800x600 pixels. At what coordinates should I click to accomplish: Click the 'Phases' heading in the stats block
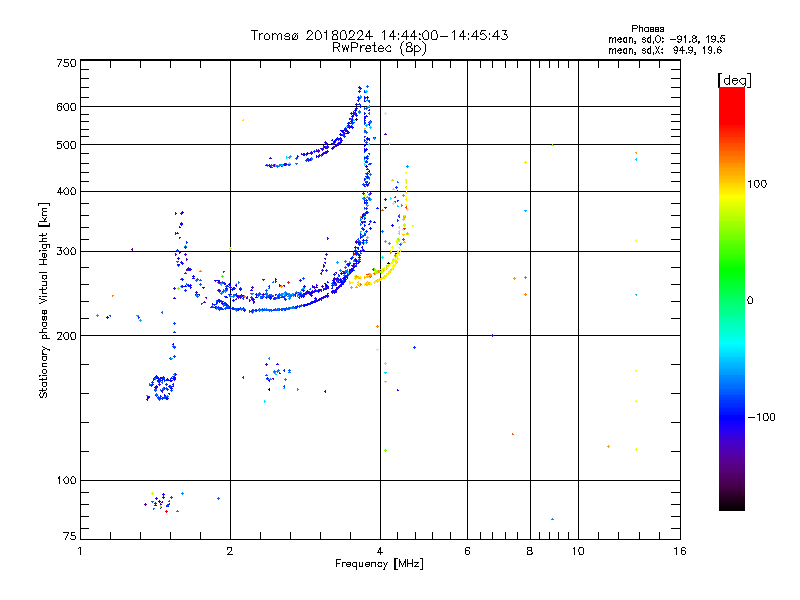click(x=647, y=29)
